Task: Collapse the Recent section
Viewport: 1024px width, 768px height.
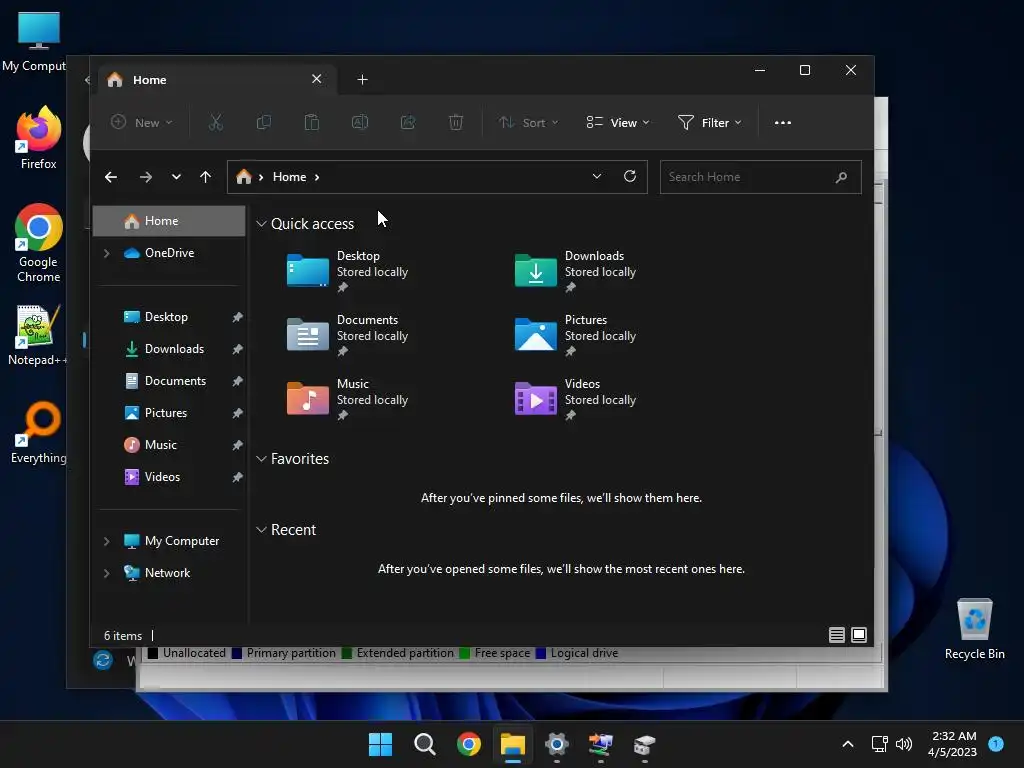Action: pyautogui.click(x=261, y=530)
